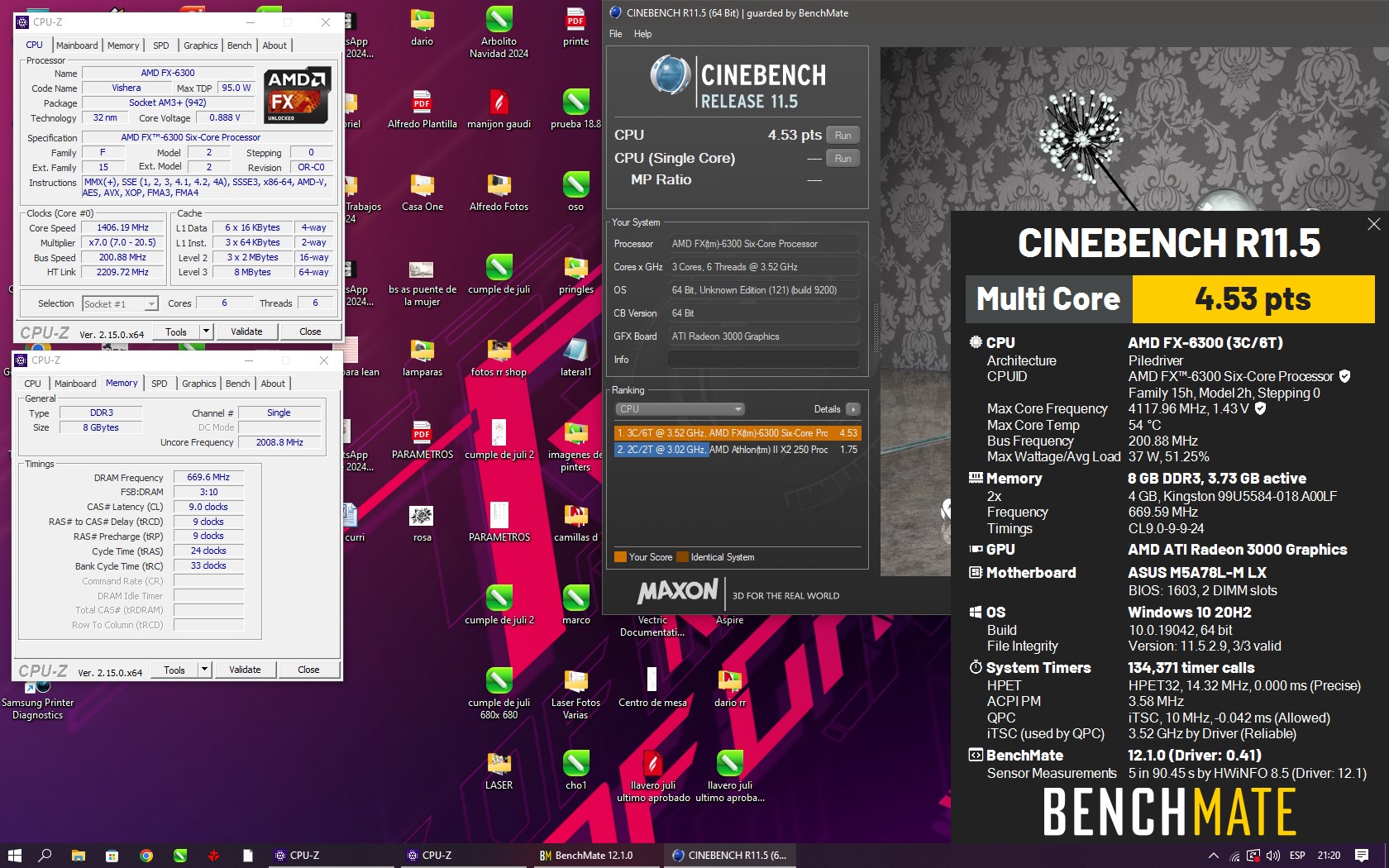This screenshot has width=1389, height=868.
Task: Select Bench tab in top CPU-Z window
Action: coord(240,45)
